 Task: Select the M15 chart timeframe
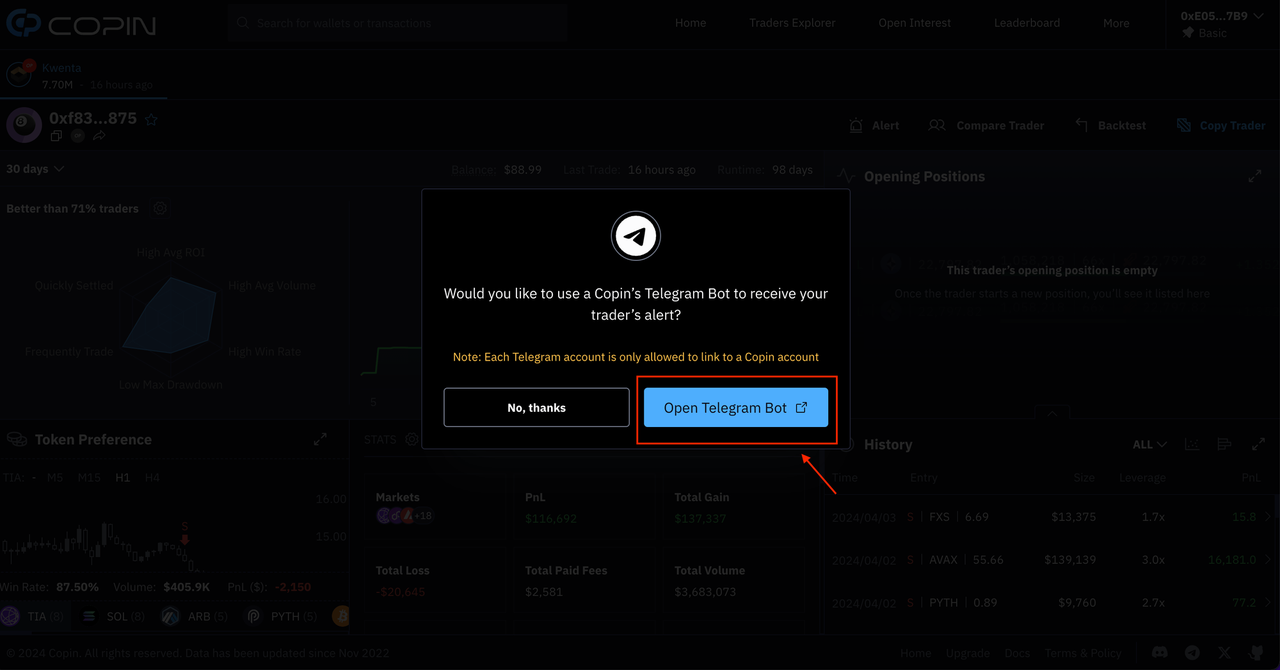click(89, 478)
